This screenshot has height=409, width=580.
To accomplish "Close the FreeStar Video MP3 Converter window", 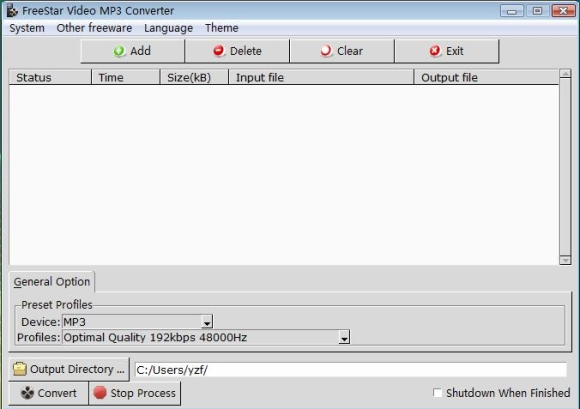I will pos(563,11).
